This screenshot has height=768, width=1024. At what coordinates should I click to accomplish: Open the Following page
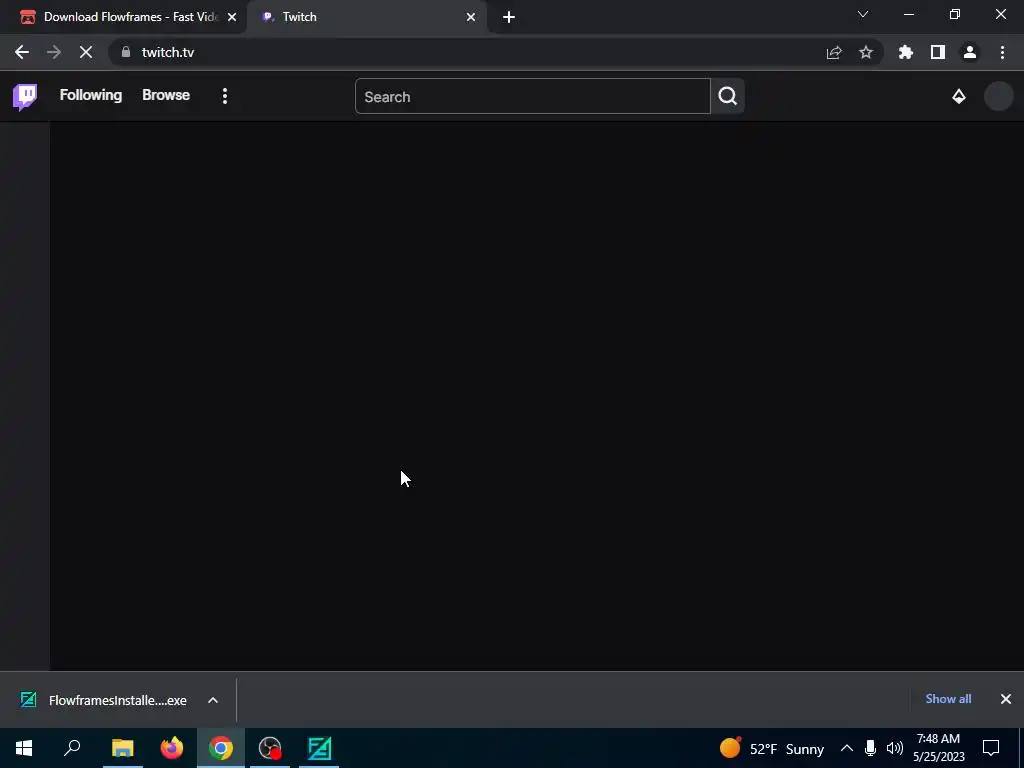[x=91, y=95]
